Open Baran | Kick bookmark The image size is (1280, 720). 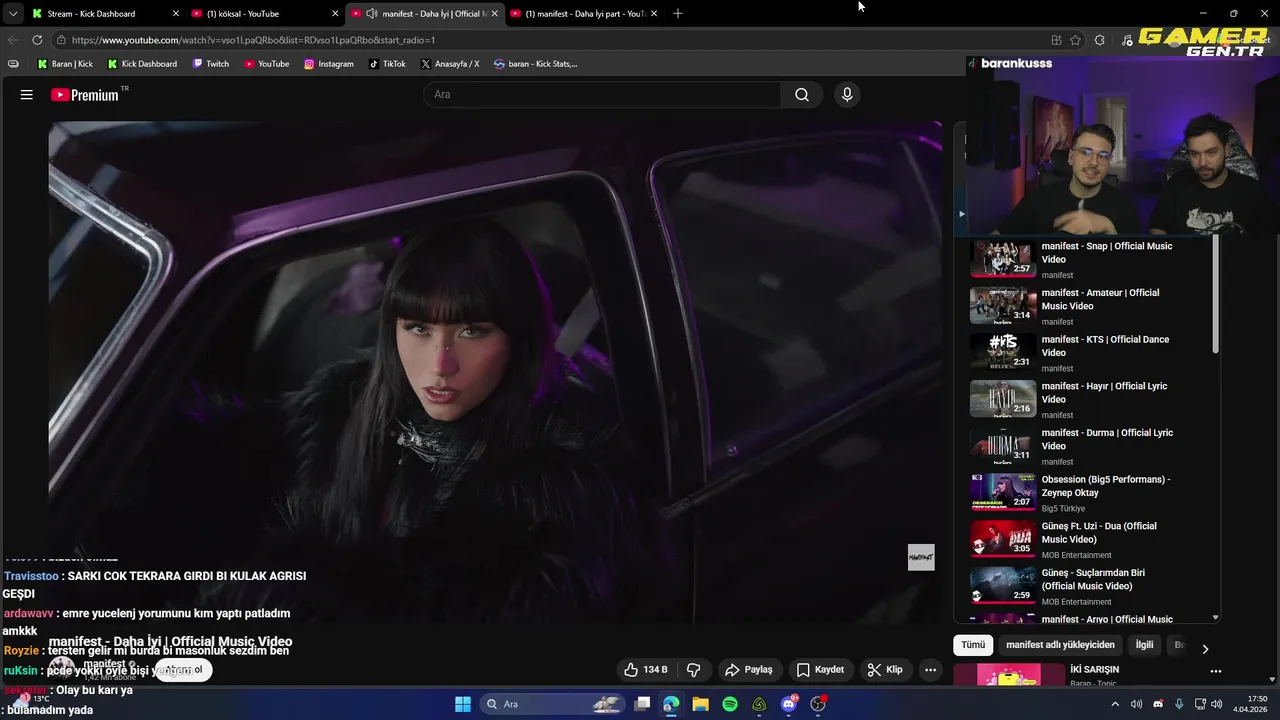pos(65,64)
